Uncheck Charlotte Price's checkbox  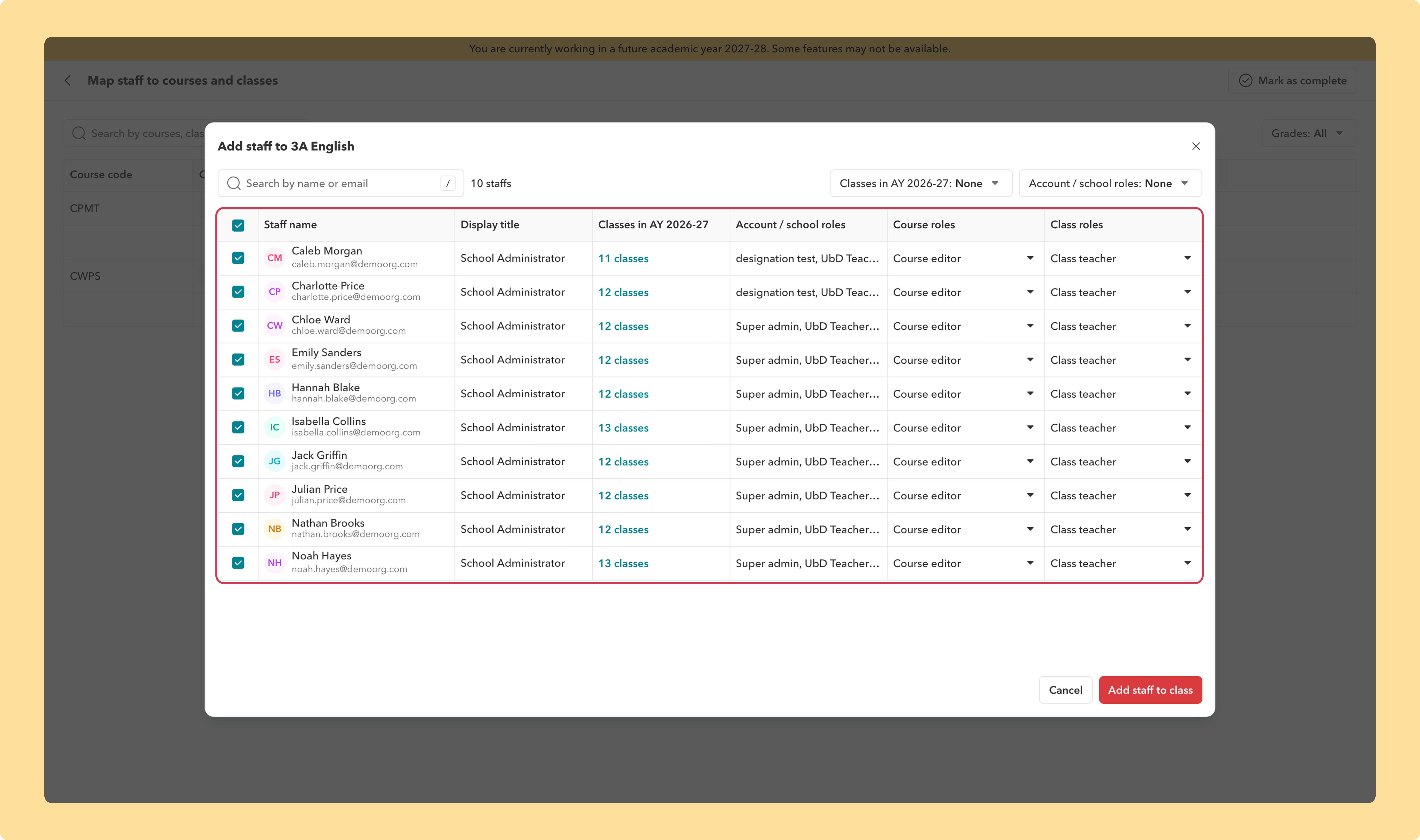tap(238, 292)
